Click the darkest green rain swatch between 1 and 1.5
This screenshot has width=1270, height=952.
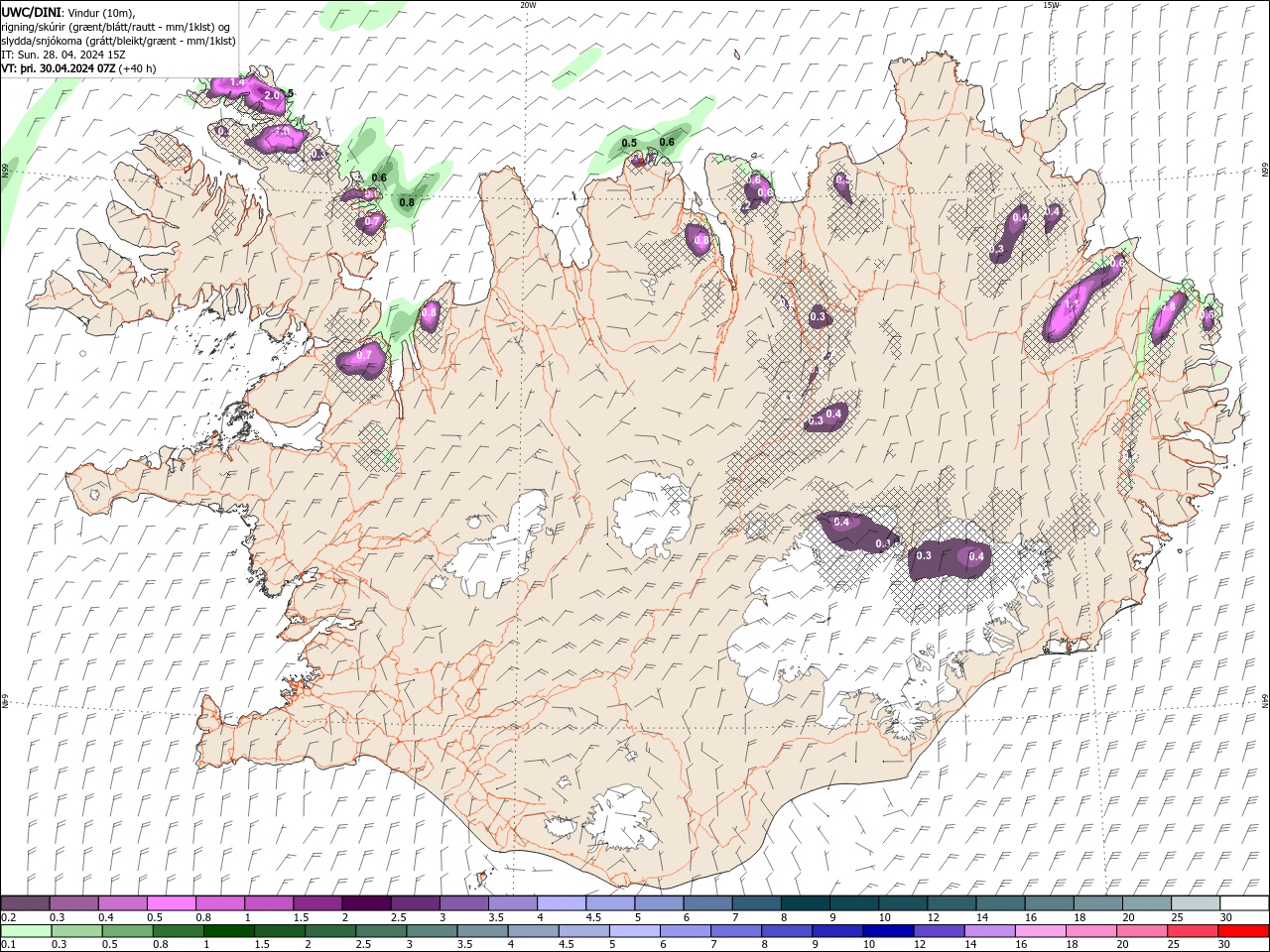pyautogui.click(x=228, y=931)
